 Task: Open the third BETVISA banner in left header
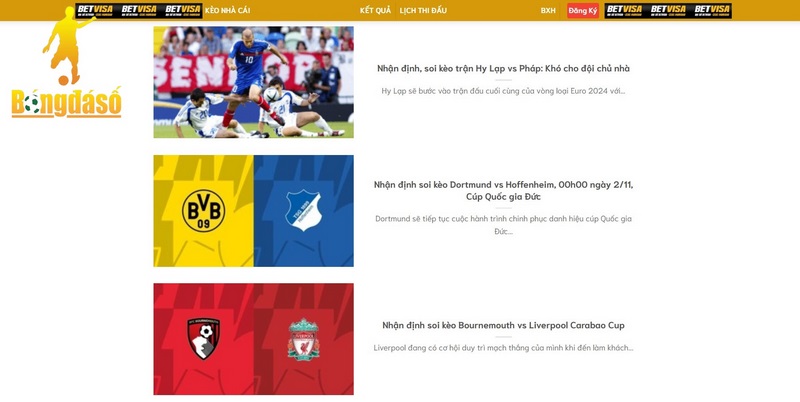tap(182, 11)
